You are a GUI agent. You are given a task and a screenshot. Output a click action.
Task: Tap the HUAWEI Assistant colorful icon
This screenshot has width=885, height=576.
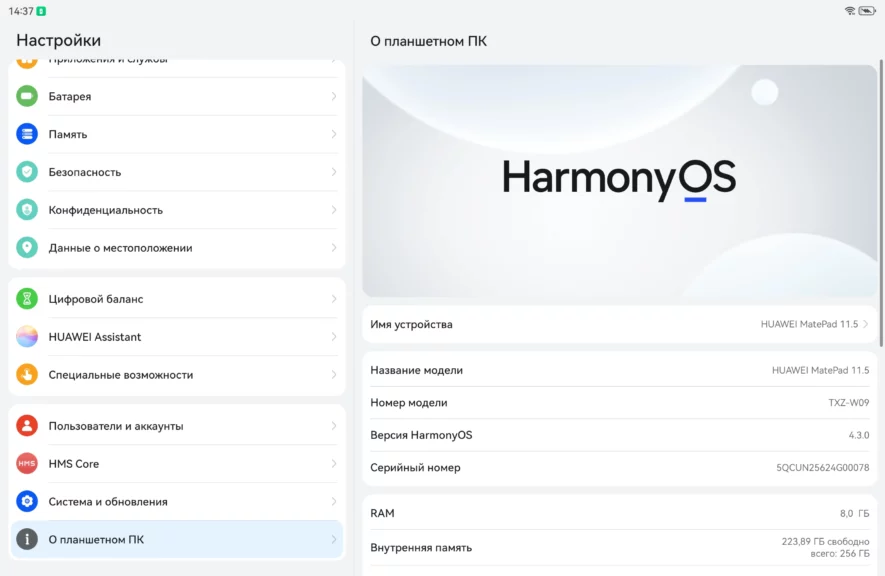pos(27,337)
